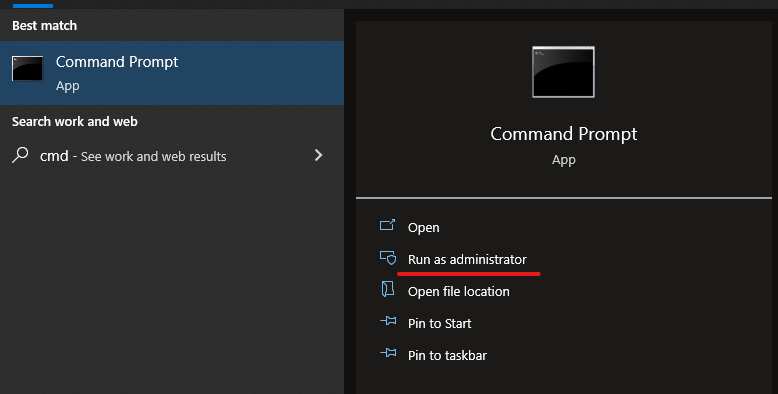The image size is (778, 394).
Task: Select Pin to taskbar
Action: pos(447,355)
